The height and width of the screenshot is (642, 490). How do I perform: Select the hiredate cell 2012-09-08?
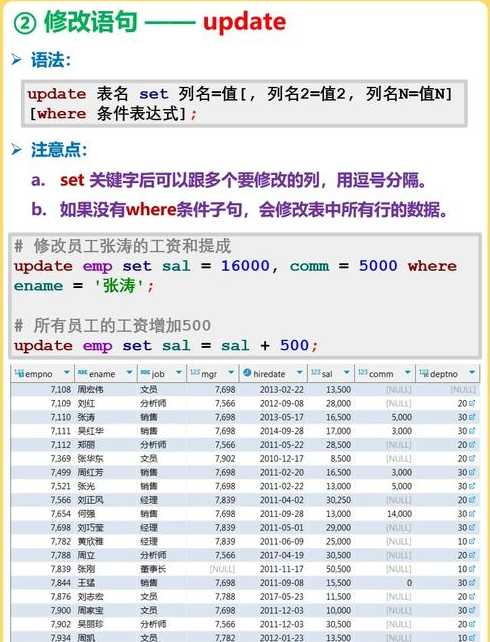(282, 403)
